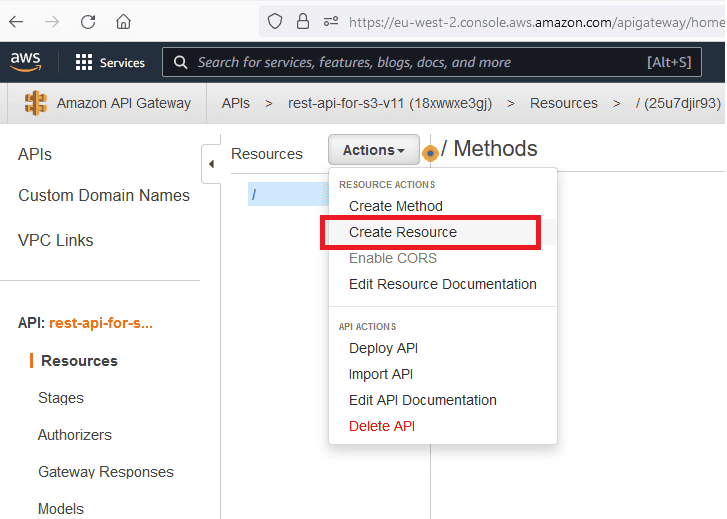727x519 pixels.
Task: Select Create Method from menu
Action: [395, 206]
